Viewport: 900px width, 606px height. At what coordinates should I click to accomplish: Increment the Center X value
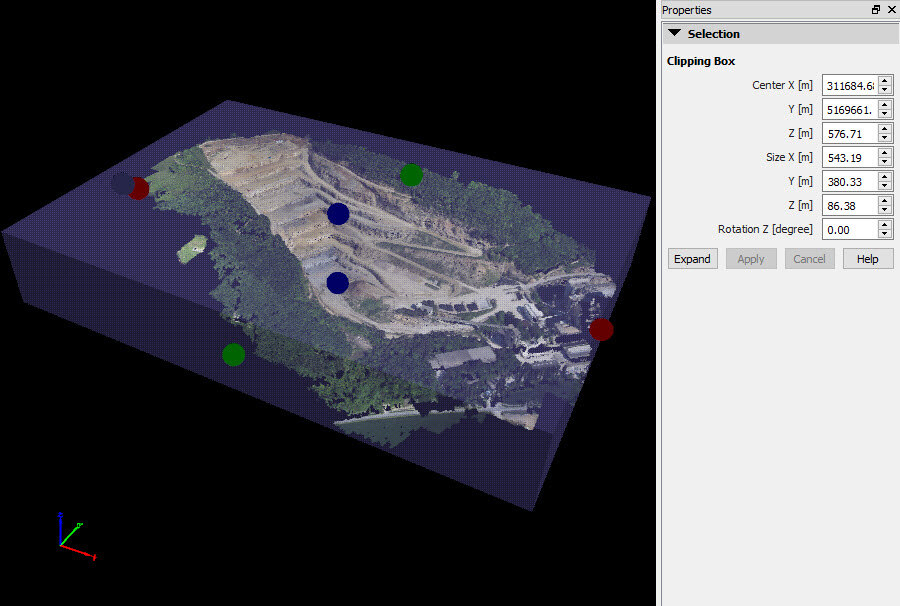(885, 81)
